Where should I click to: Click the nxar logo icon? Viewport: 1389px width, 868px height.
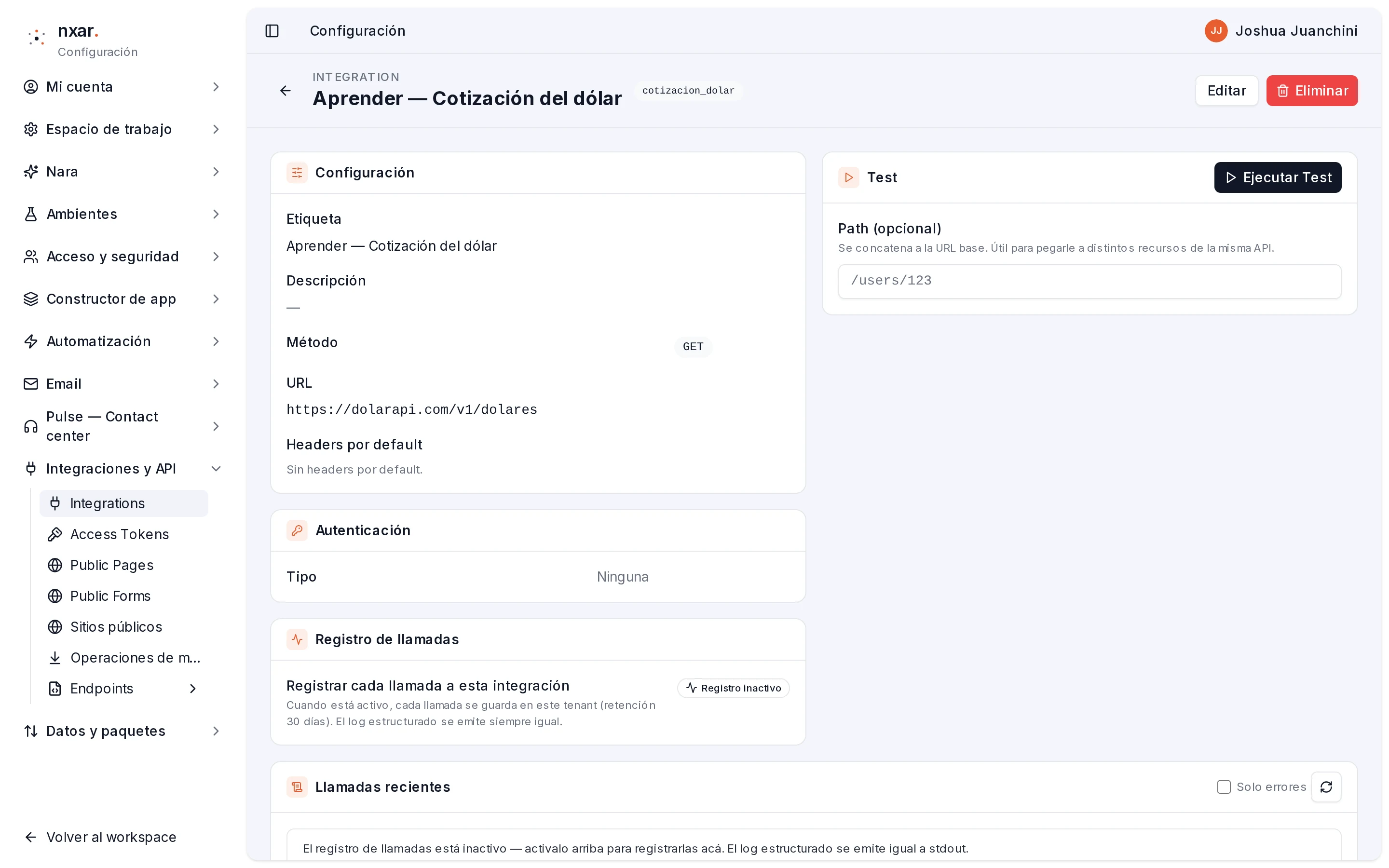point(37,37)
